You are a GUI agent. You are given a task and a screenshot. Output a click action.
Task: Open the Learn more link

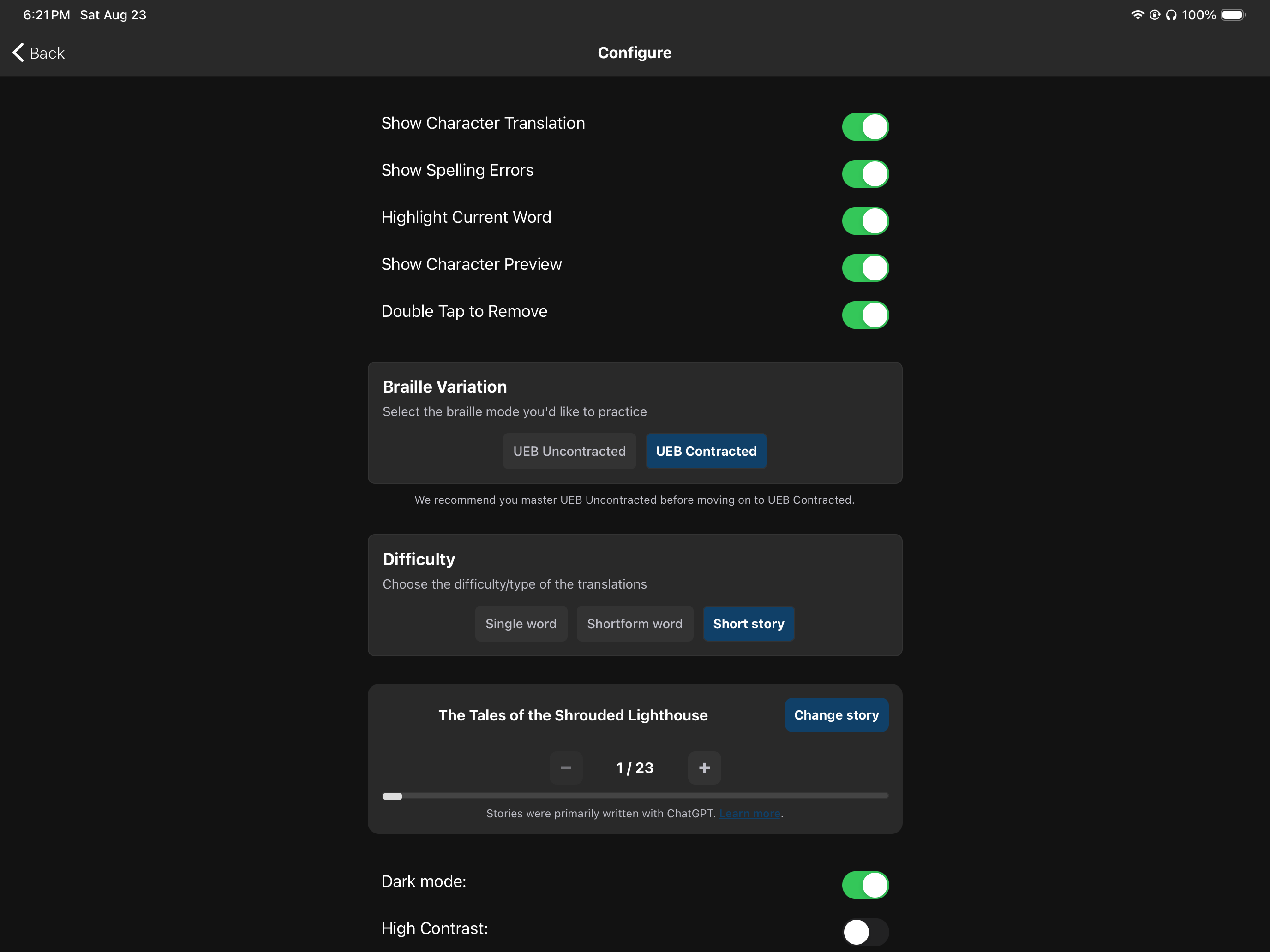(750, 814)
